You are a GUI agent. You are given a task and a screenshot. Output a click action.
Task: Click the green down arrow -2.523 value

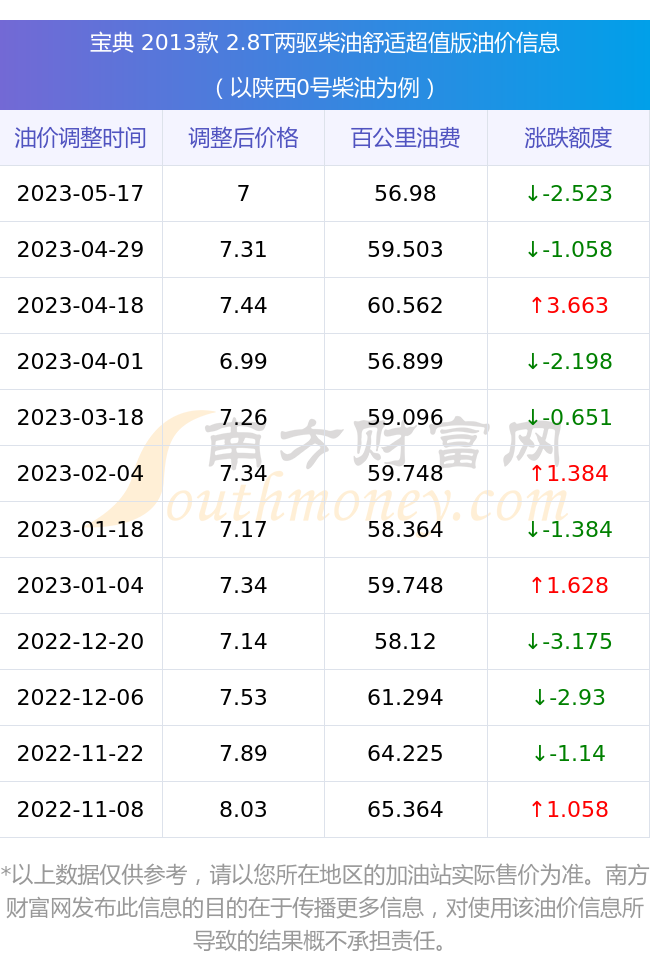coord(569,193)
